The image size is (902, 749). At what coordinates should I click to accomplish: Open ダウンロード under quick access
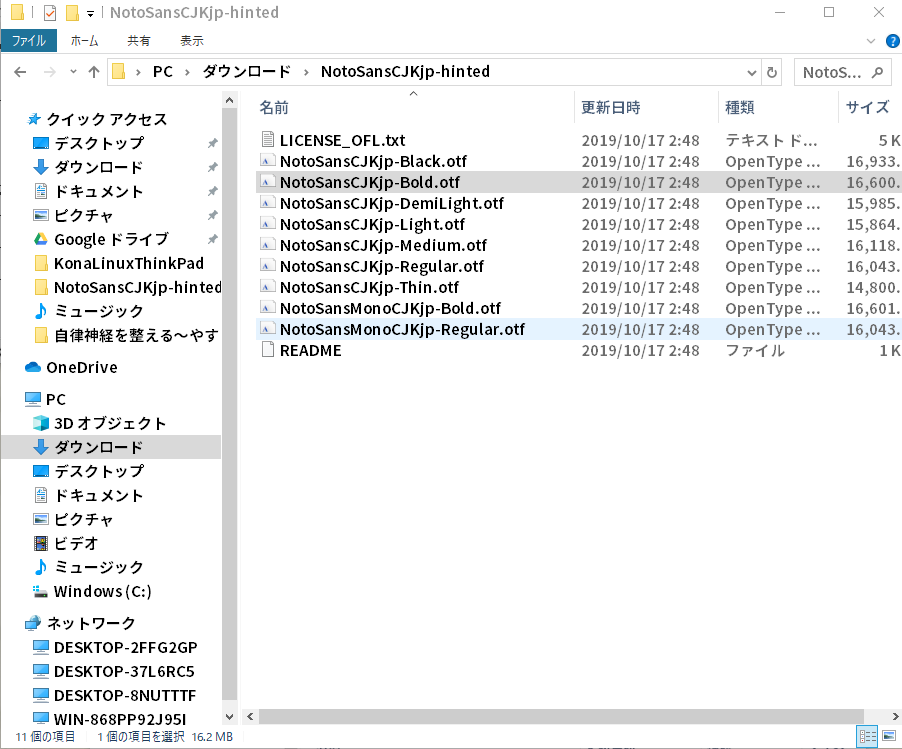pyautogui.click(x=98, y=167)
